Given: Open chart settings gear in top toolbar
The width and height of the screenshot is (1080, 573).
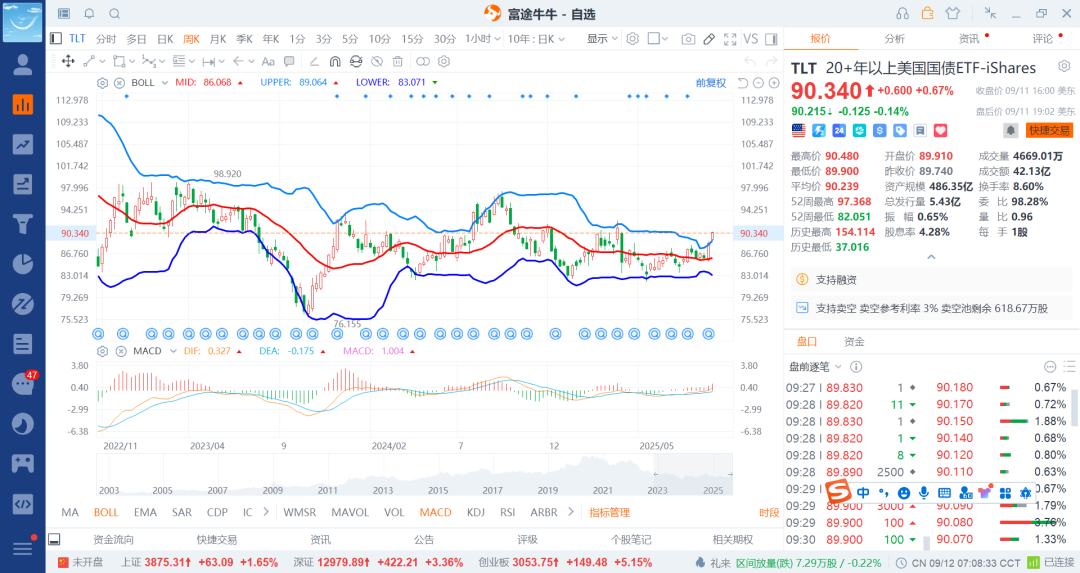Looking at the screenshot, I should point(632,39).
